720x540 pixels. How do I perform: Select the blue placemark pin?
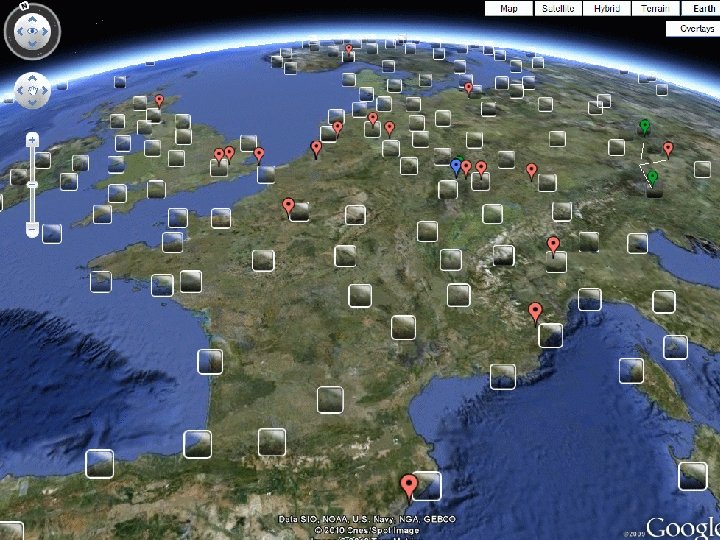pos(456,168)
